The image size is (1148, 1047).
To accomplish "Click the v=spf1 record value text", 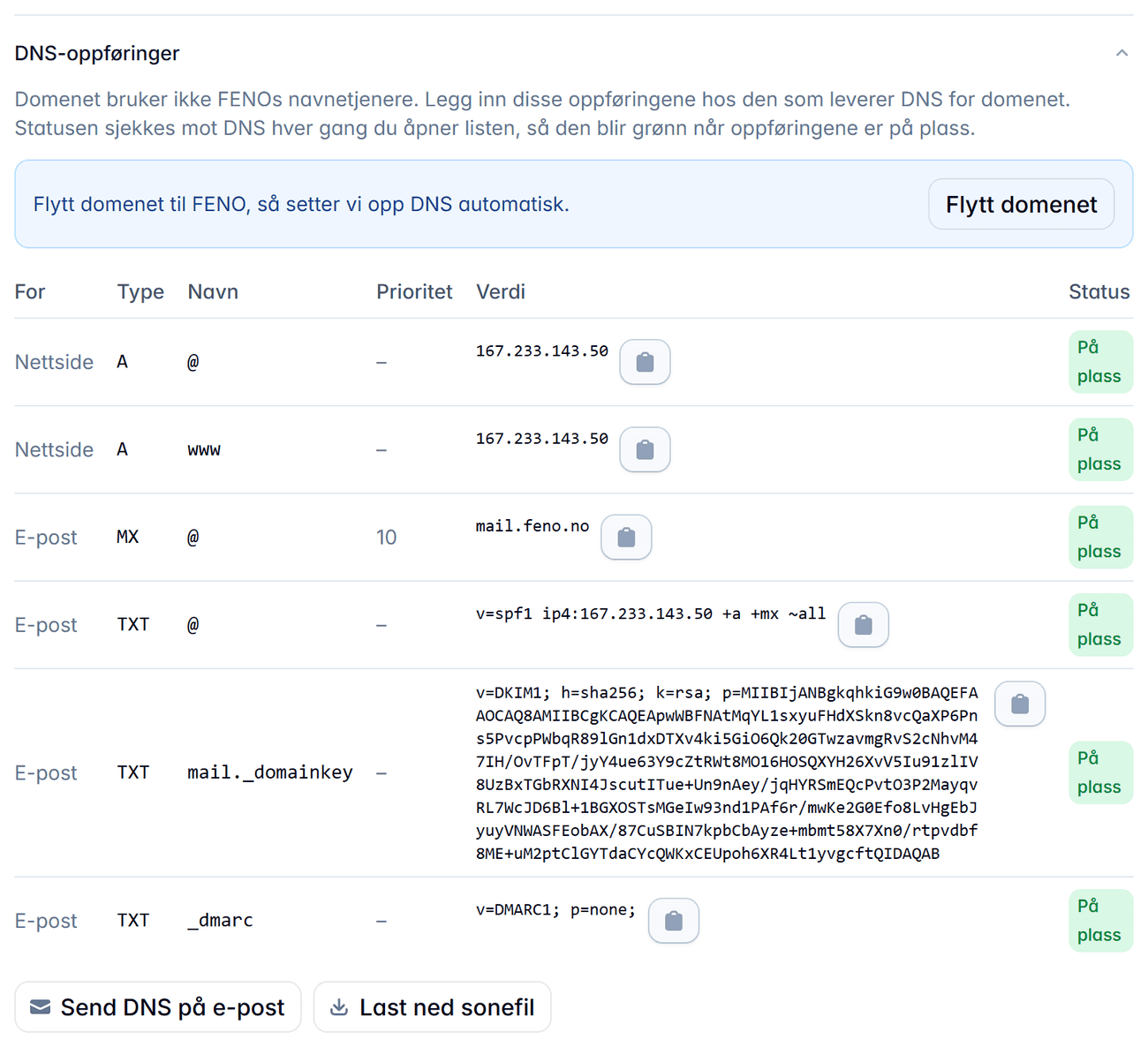I will point(651,614).
